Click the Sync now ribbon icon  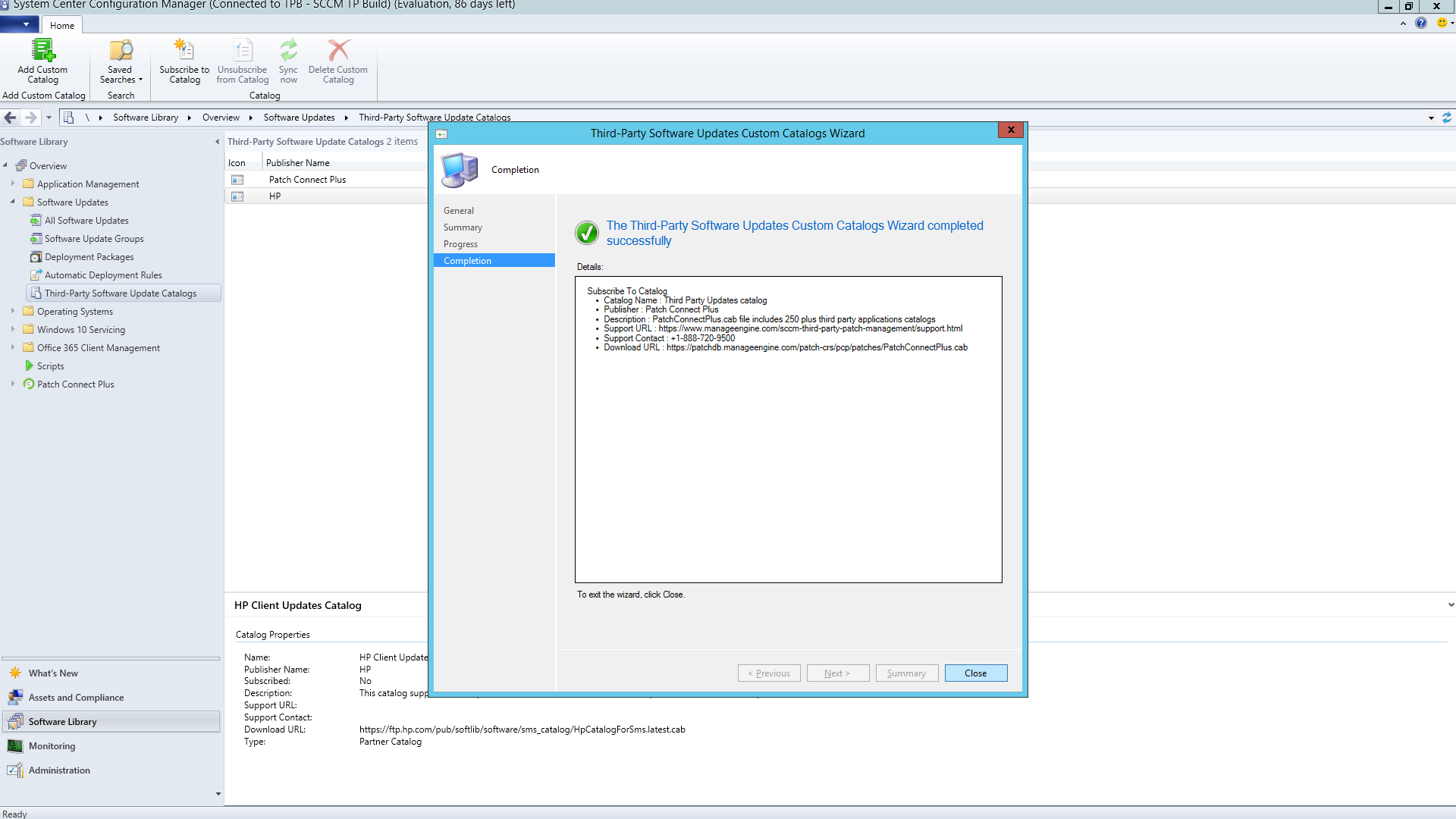[x=288, y=52]
